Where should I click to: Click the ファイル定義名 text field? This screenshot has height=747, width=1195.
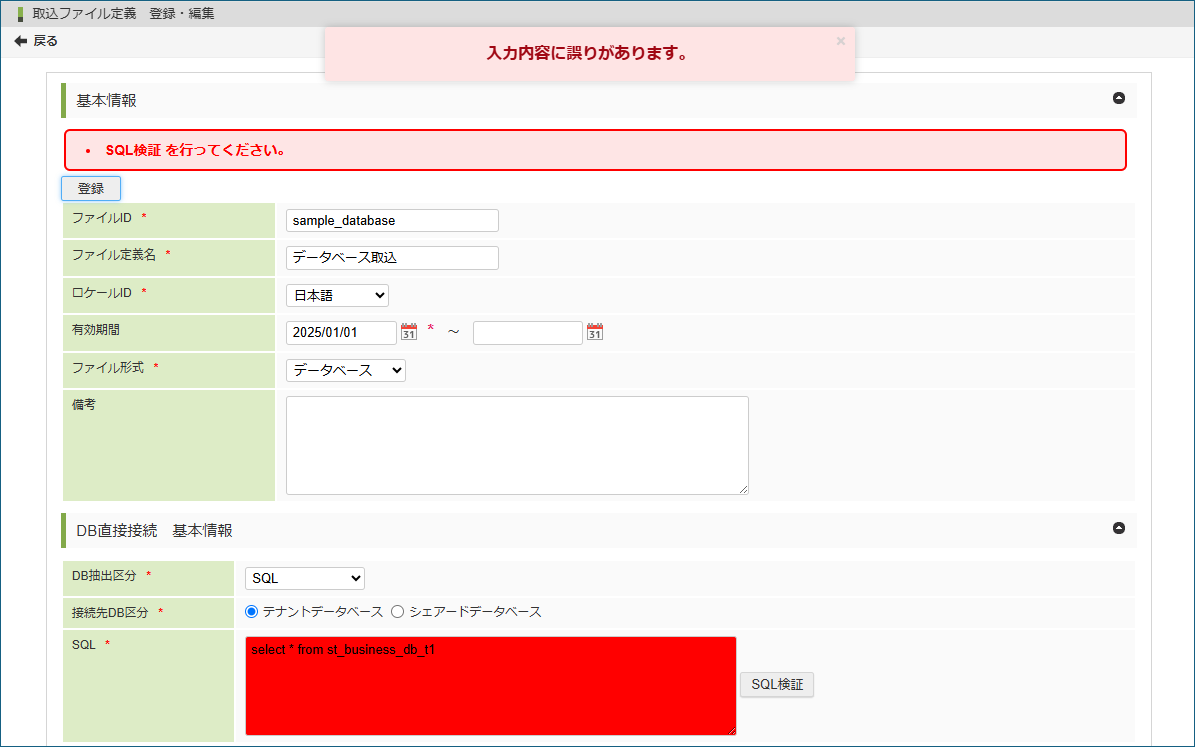pos(392,257)
